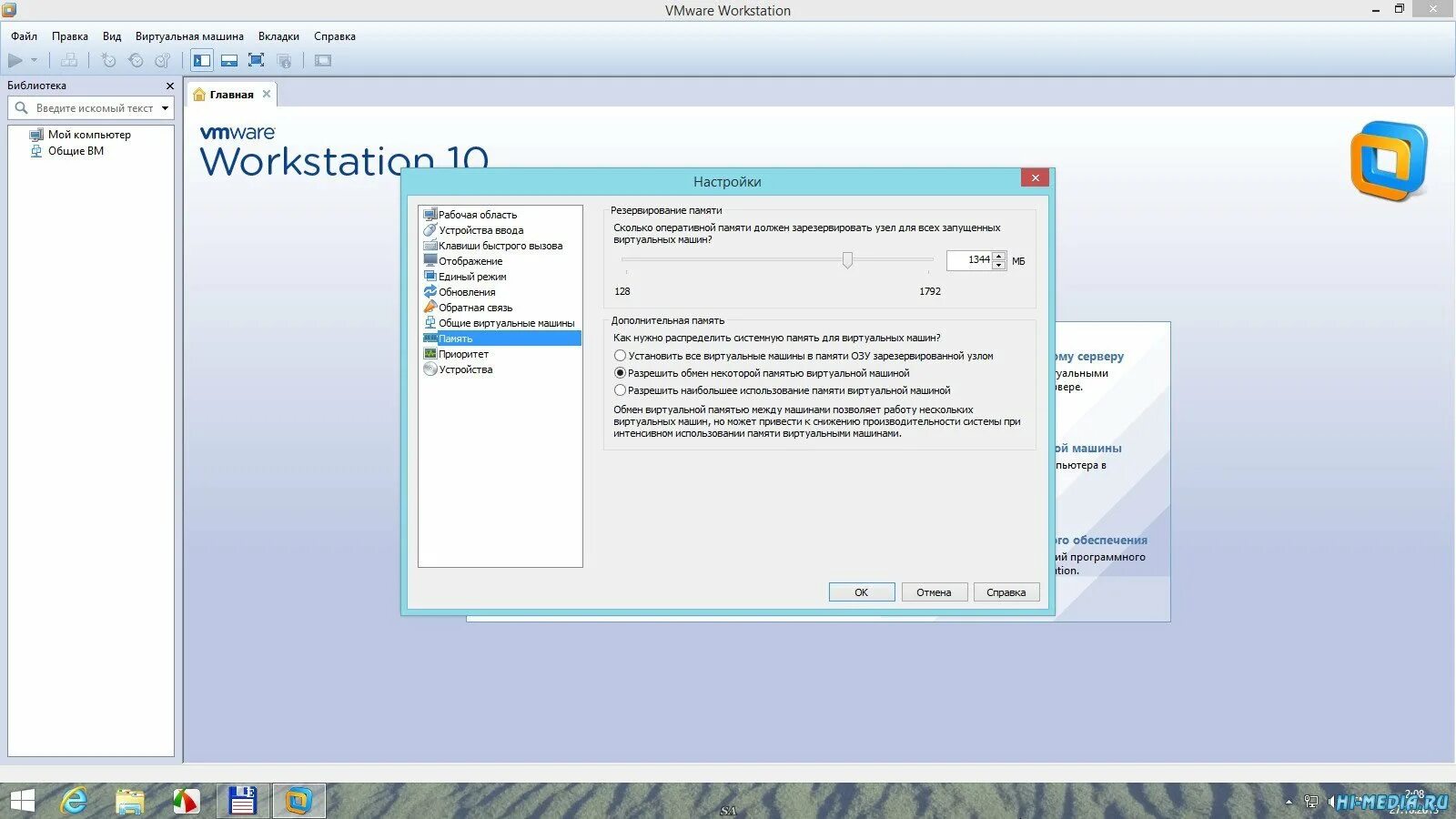1456x819 pixels.
Task: Click Отмена in the Настройки dialog
Action: (934, 592)
